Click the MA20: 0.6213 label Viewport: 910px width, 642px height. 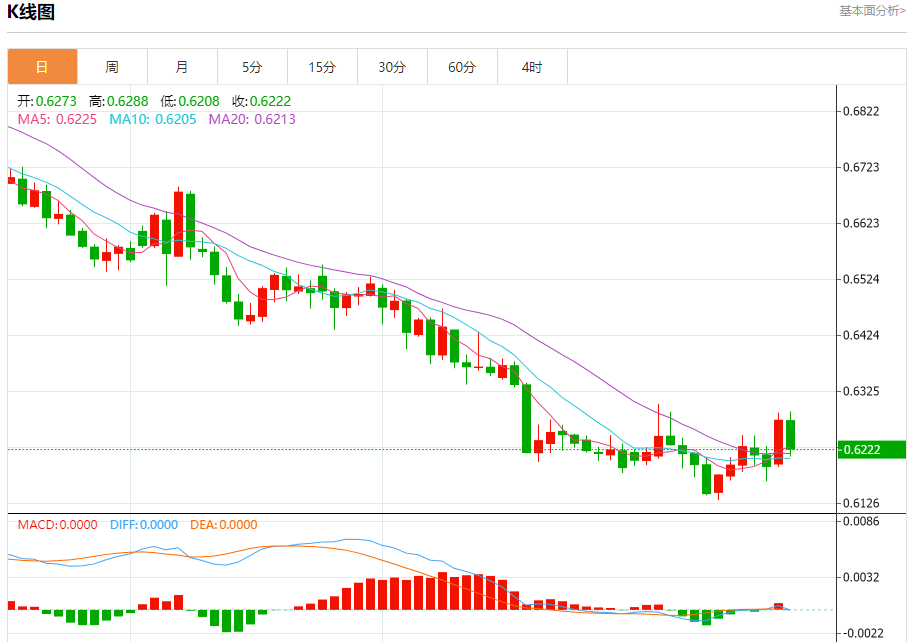(252, 119)
